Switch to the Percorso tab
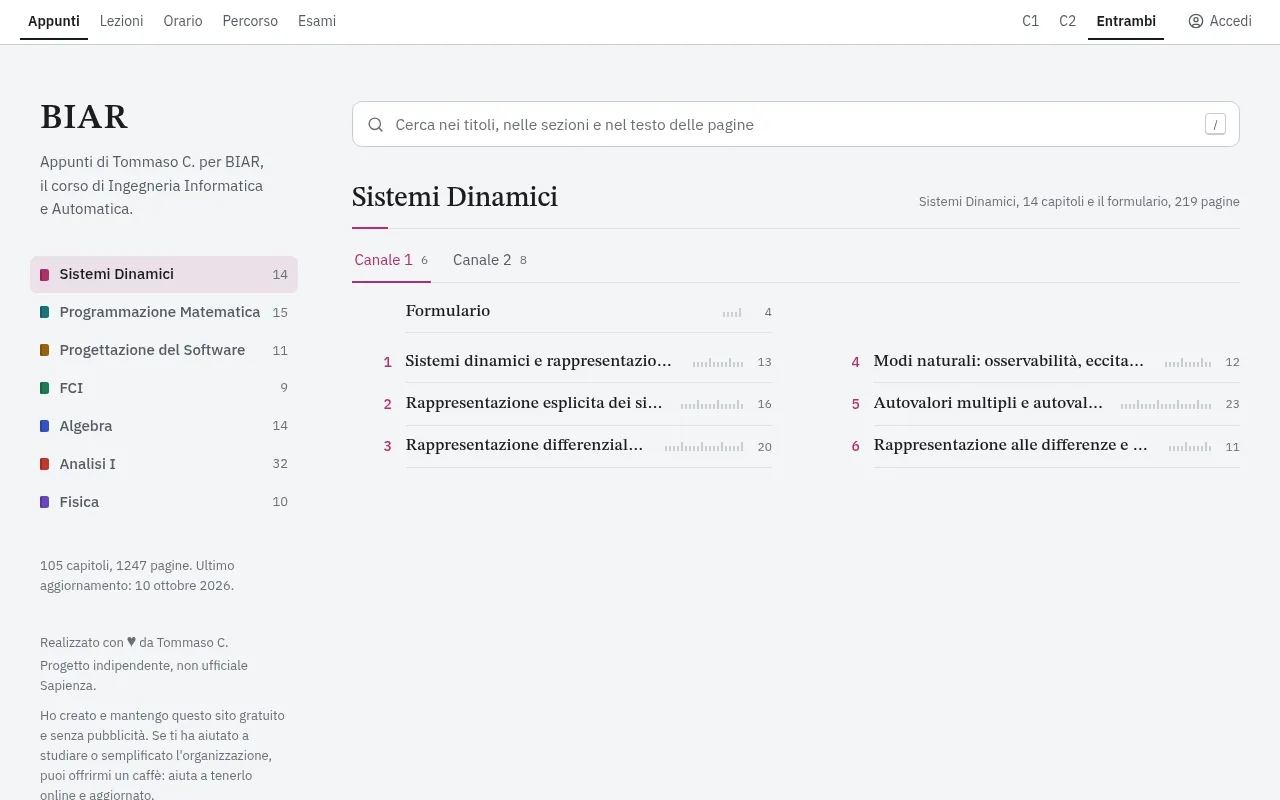The width and height of the screenshot is (1280, 800). click(250, 21)
